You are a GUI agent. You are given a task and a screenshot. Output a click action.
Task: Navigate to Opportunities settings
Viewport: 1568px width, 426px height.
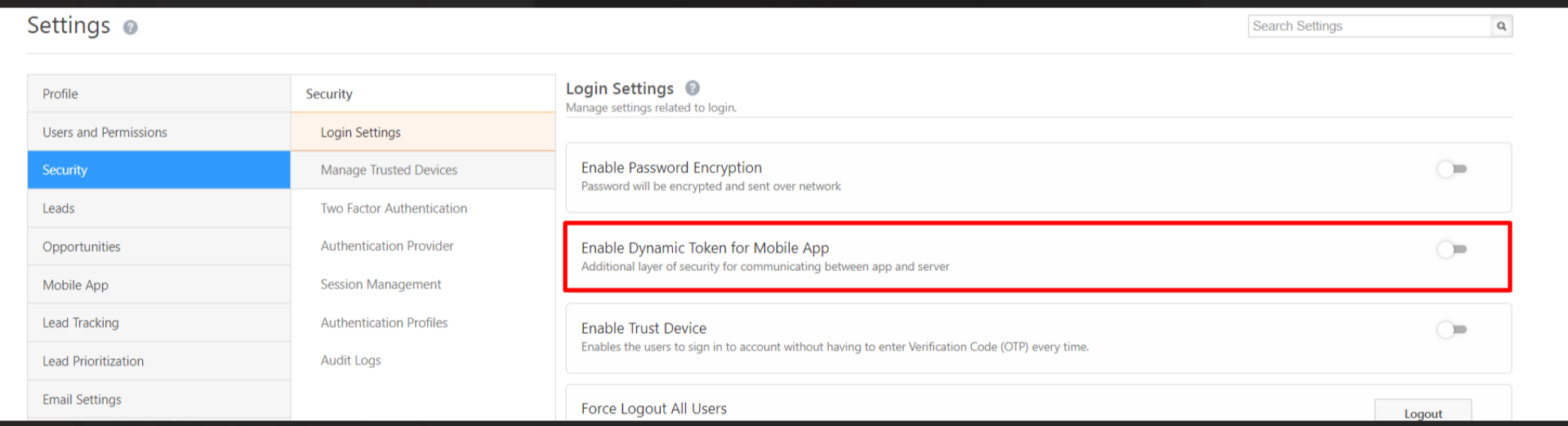[x=82, y=246]
